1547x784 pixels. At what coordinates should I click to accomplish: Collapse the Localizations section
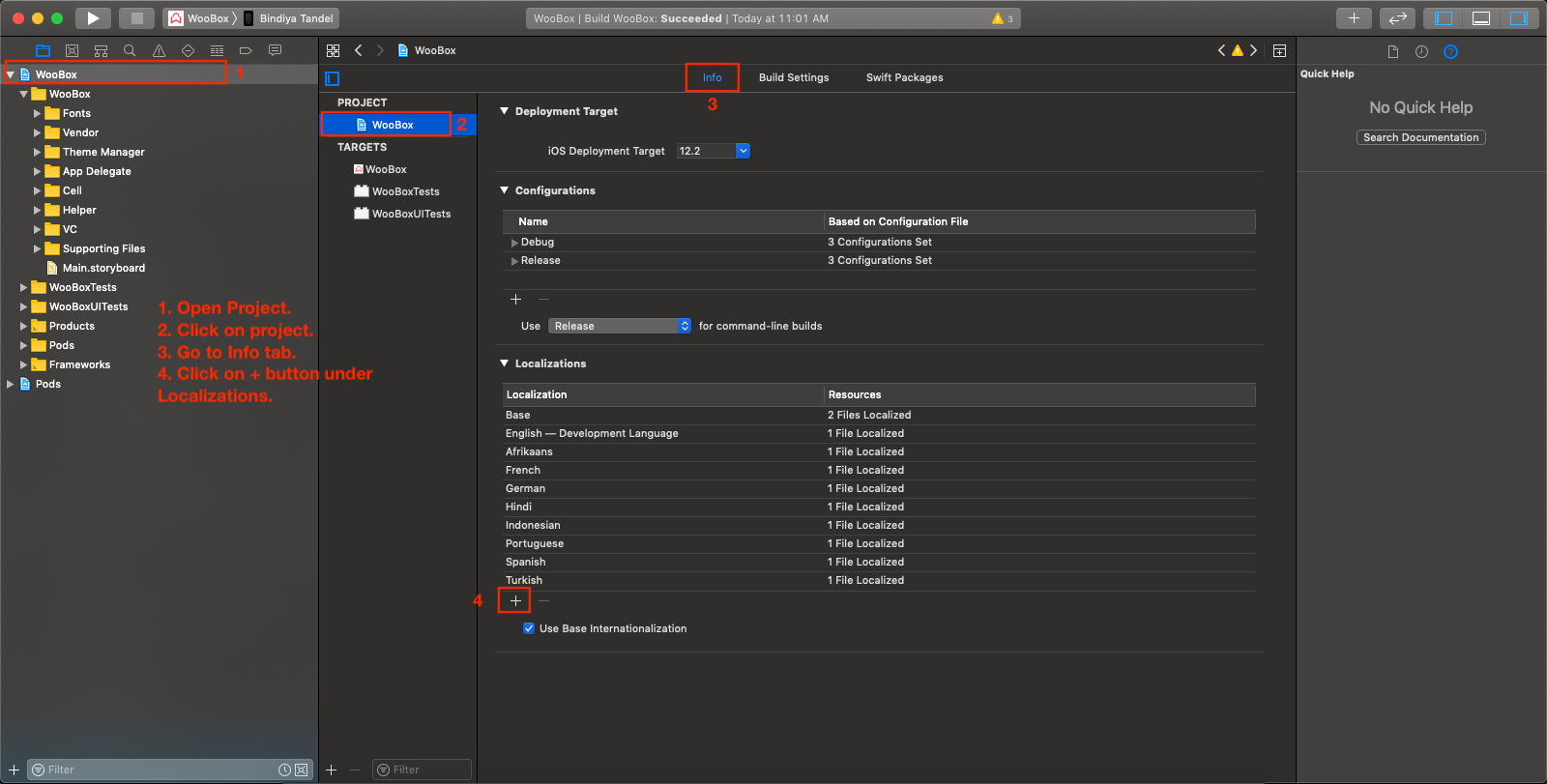coord(504,363)
